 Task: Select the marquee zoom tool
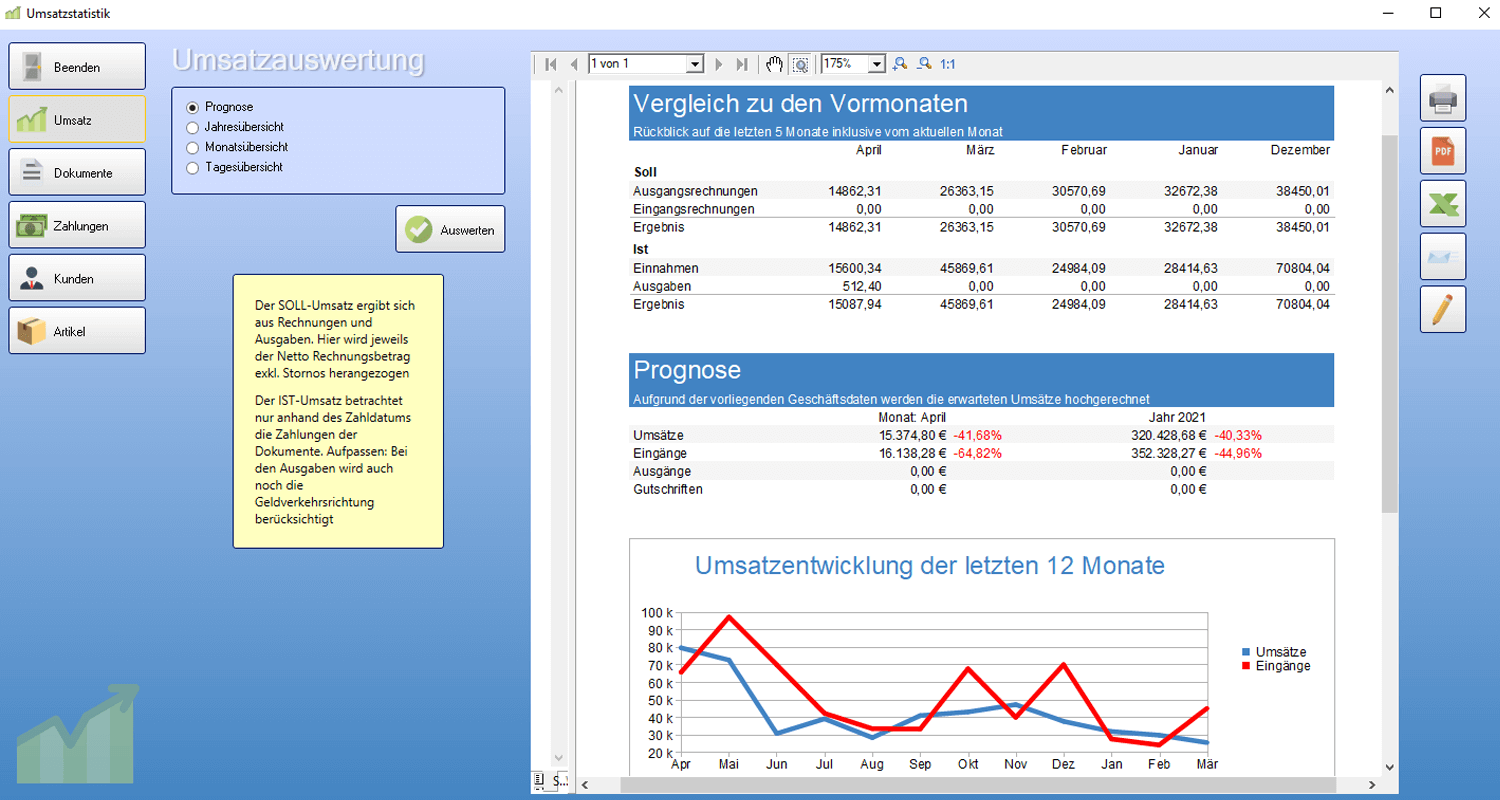click(x=800, y=64)
